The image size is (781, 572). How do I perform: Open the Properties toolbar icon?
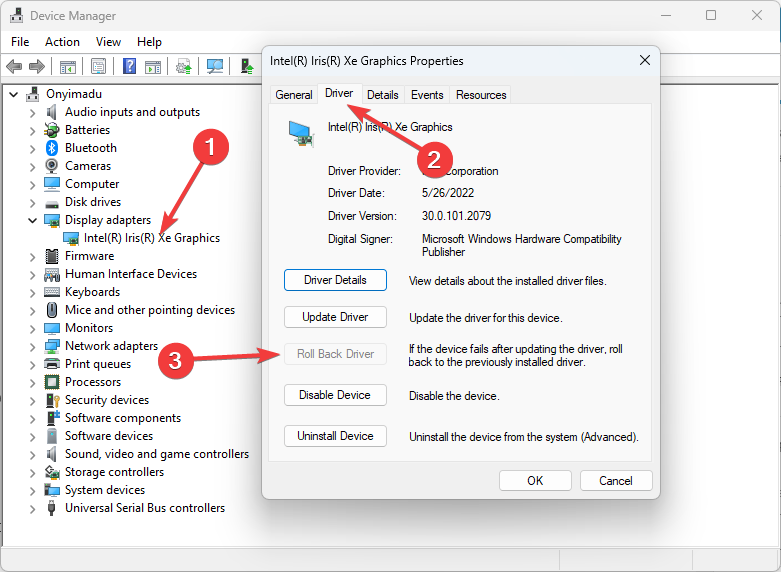coord(98,66)
